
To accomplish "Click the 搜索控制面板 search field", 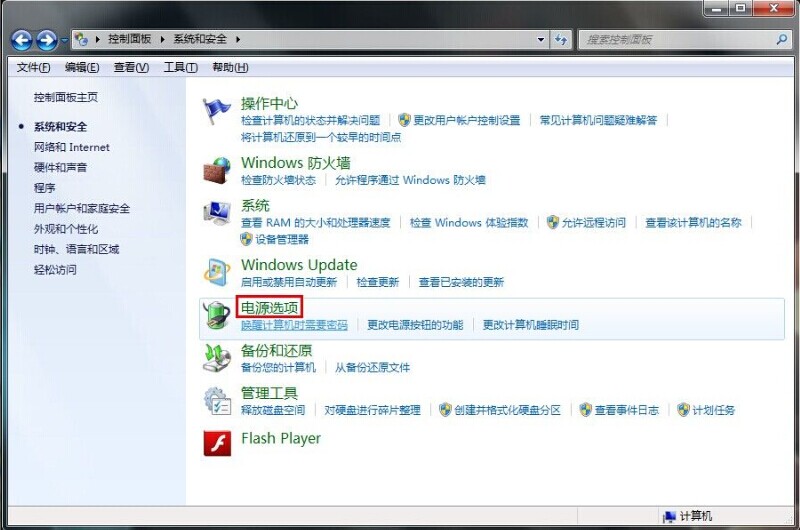I will (675, 40).
